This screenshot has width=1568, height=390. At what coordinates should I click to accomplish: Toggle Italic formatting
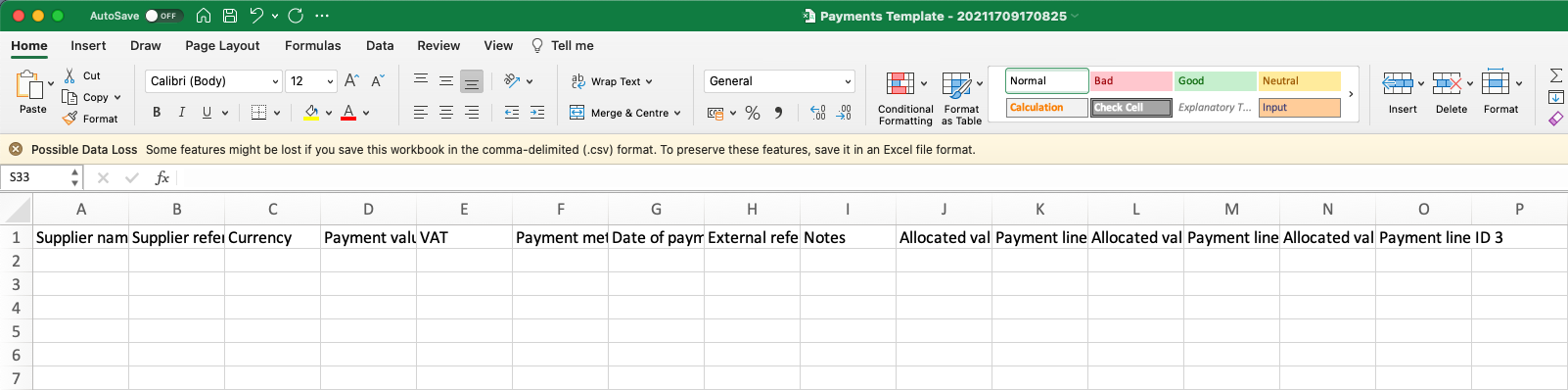(x=181, y=113)
